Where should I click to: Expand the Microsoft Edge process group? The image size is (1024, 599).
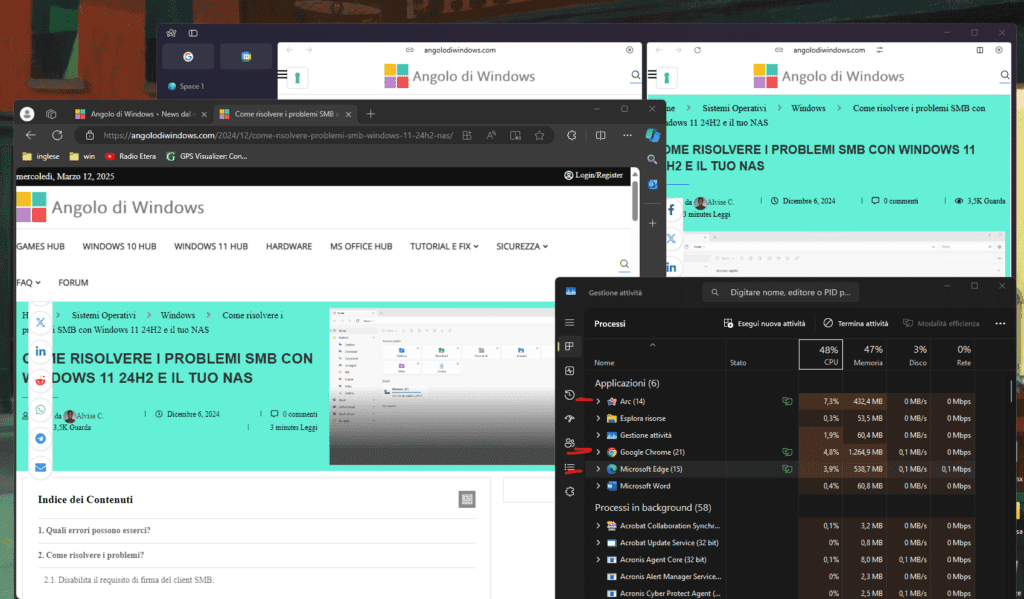click(599, 469)
